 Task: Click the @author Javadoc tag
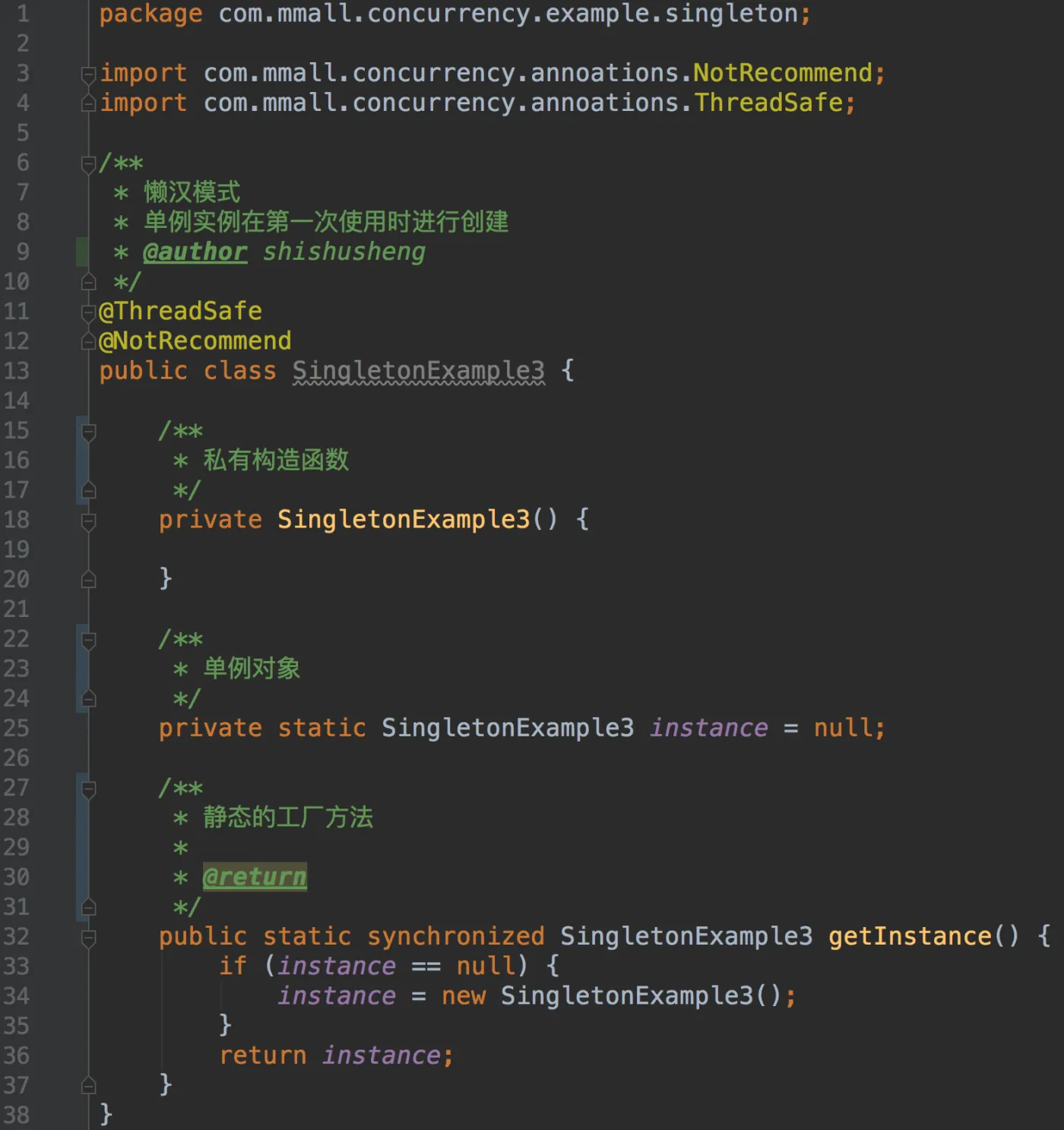tap(195, 252)
